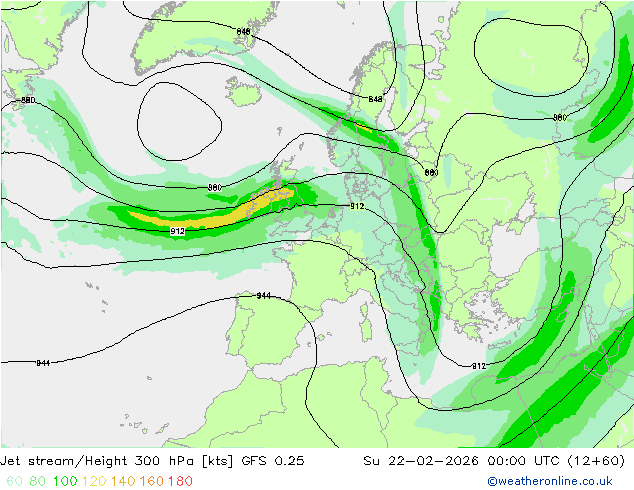Click the 912 contour label in the Mediterranean
The width and height of the screenshot is (634, 490).
[x=479, y=366]
